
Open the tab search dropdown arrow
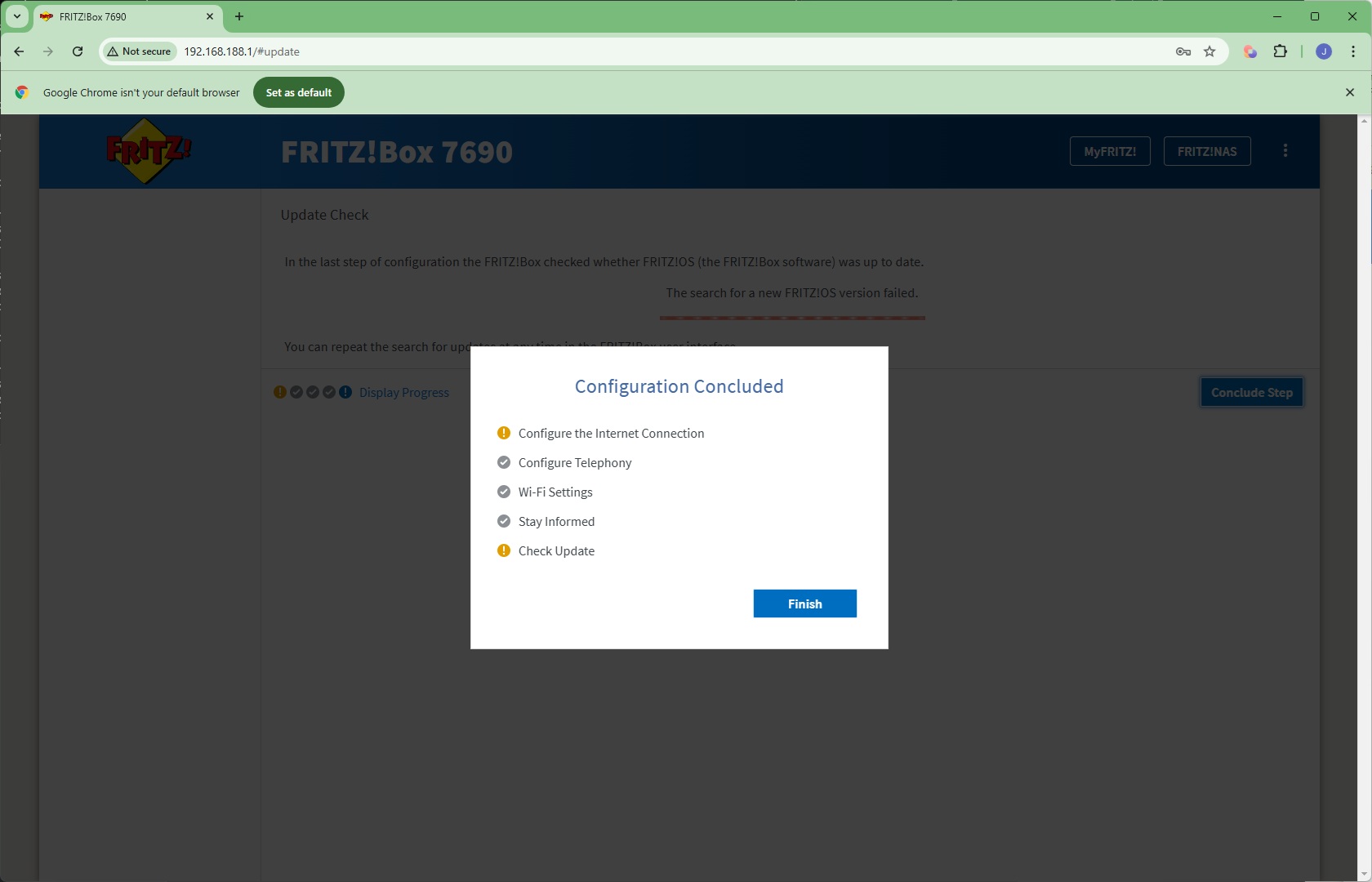(x=16, y=16)
